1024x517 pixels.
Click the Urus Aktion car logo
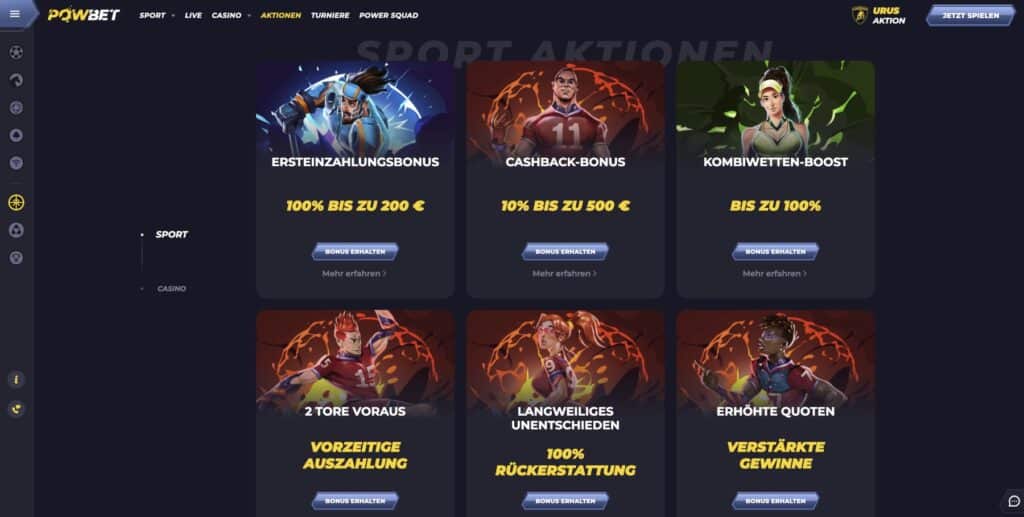coord(860,15)
